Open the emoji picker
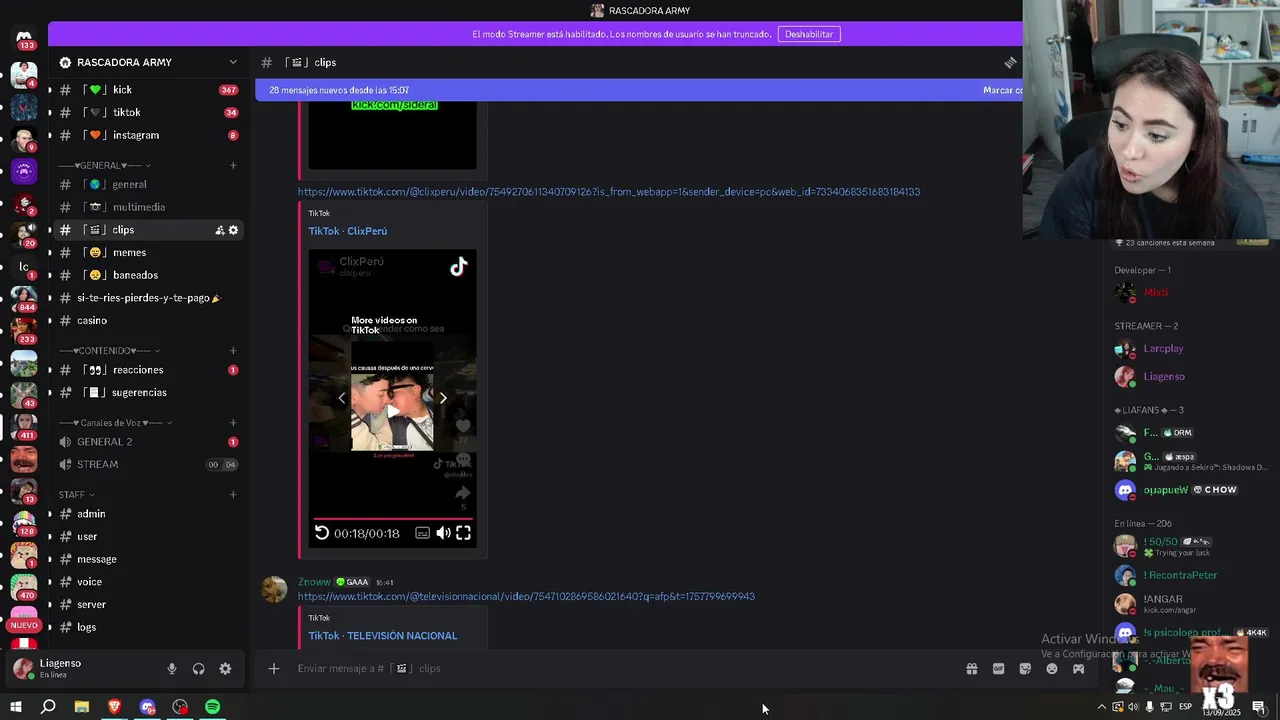 coord(1052,668)
